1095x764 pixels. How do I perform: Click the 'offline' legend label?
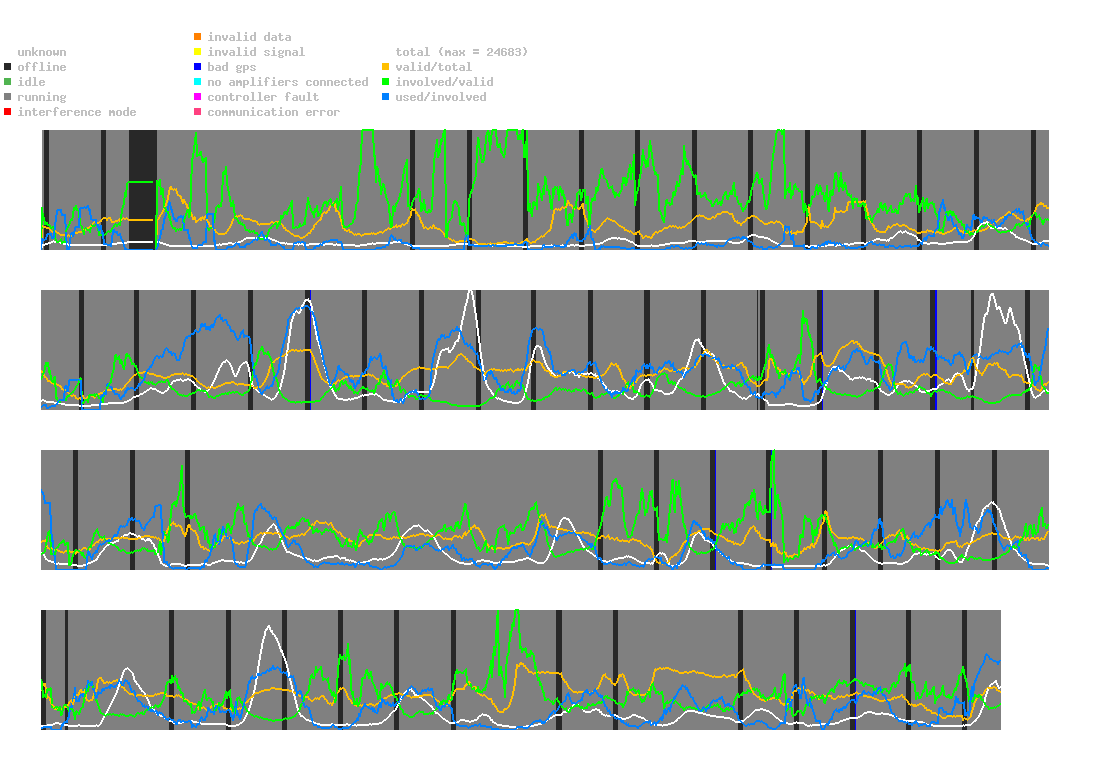point(42,67)
